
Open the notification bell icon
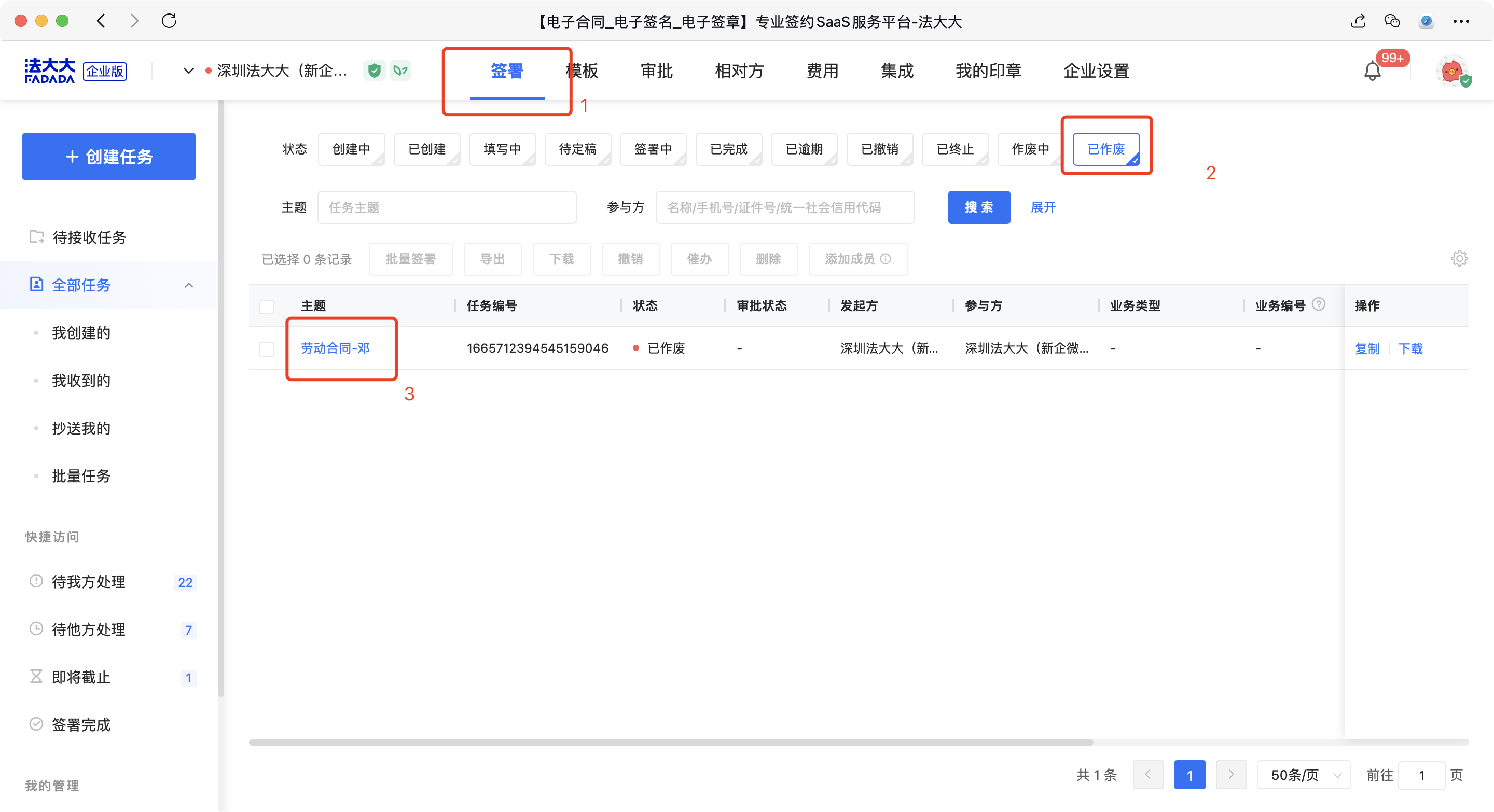pos(1372,71)
